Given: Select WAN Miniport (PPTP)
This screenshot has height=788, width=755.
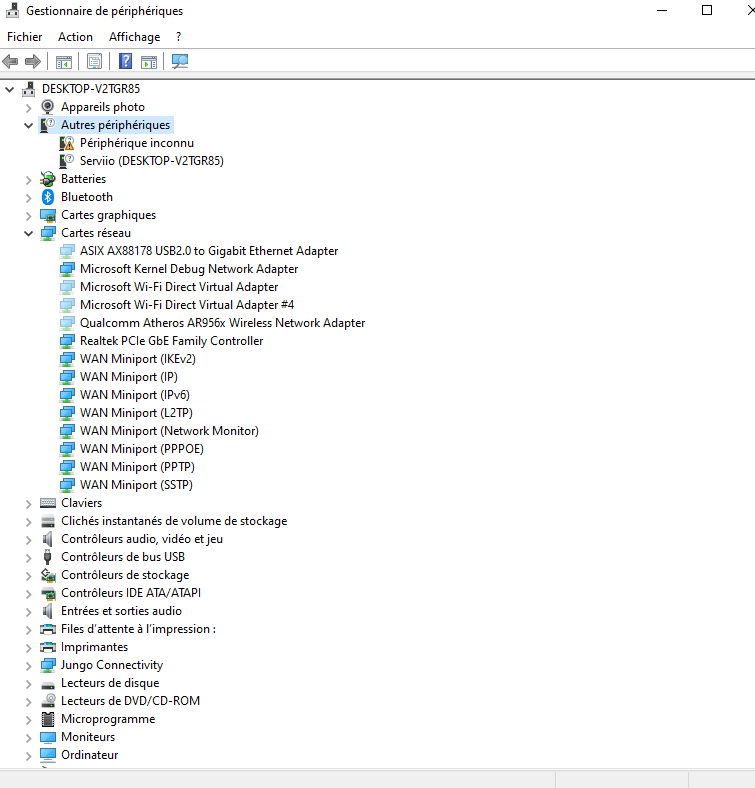Looking at the screenshot, I should pyautogui.click(x=137, y=467).
